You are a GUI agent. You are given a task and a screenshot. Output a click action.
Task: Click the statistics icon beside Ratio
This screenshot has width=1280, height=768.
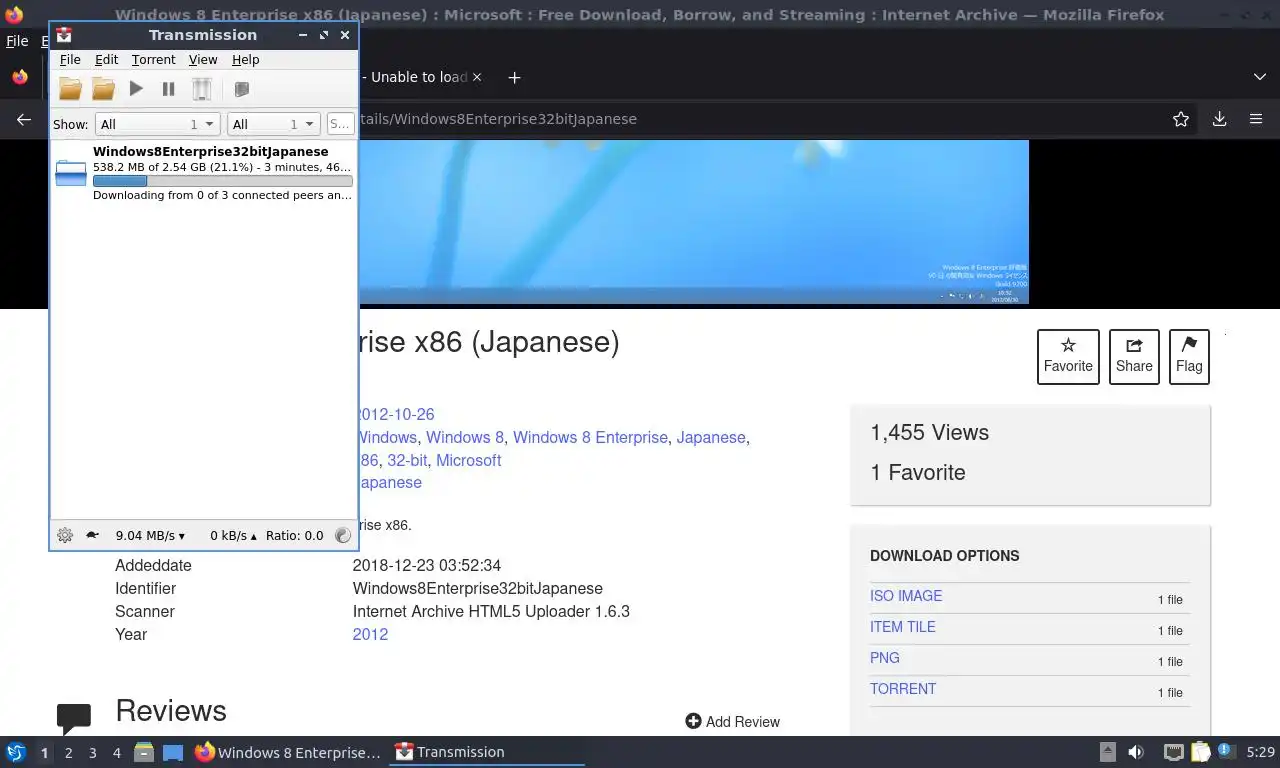click(343, 535)
